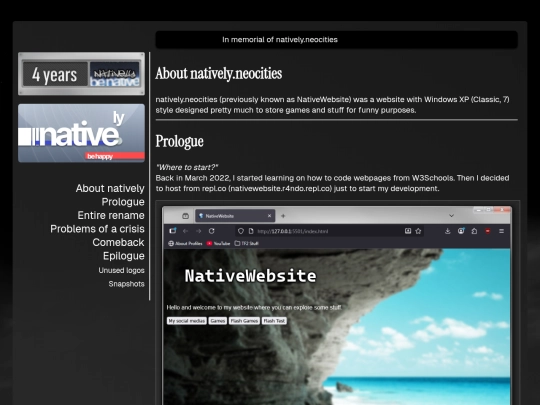Open the TF2 Stuff bookmarks folder
Viewport: 540px width, 405px height.
coord(246,243)
